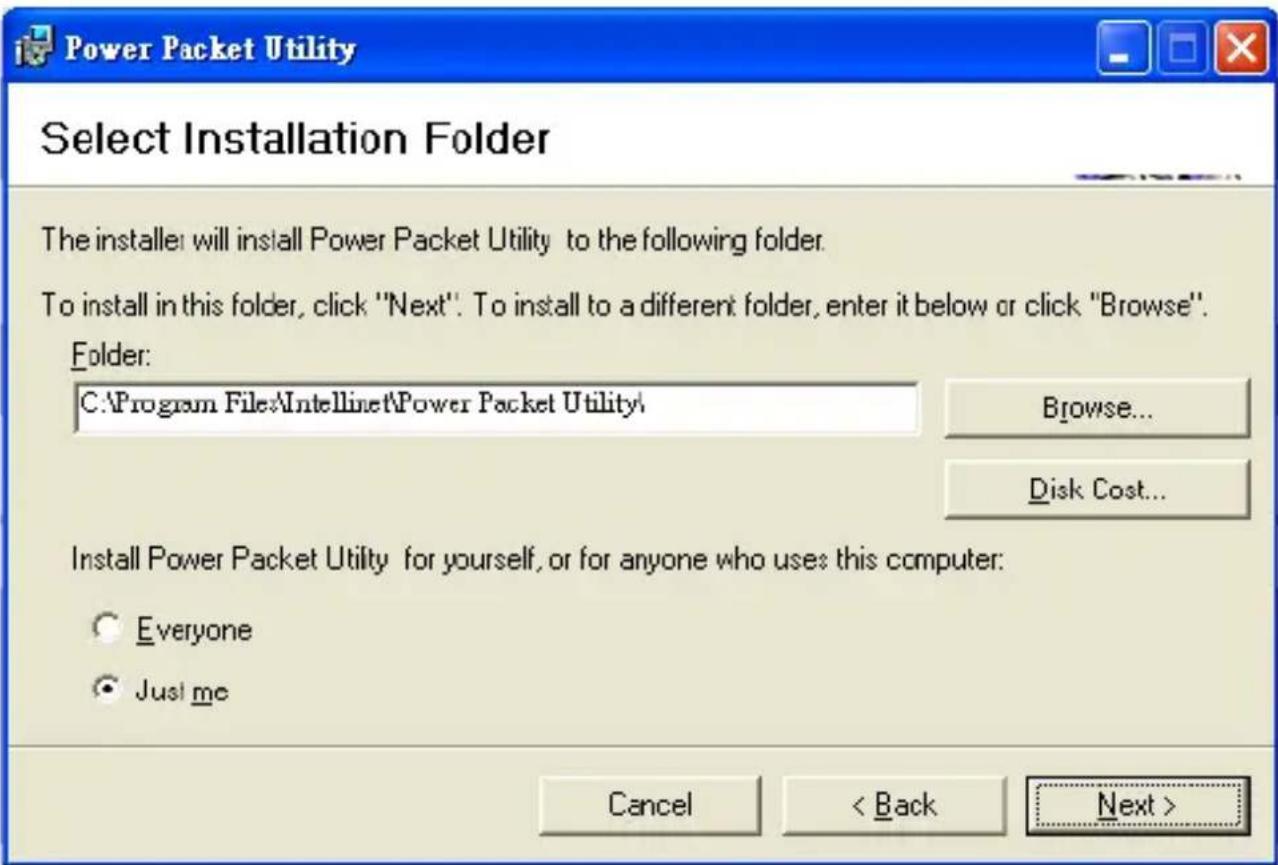Cancel the installation
The height and width of the screenshot is (865, 1278).
pyautogui.click(x=649, y=804)
